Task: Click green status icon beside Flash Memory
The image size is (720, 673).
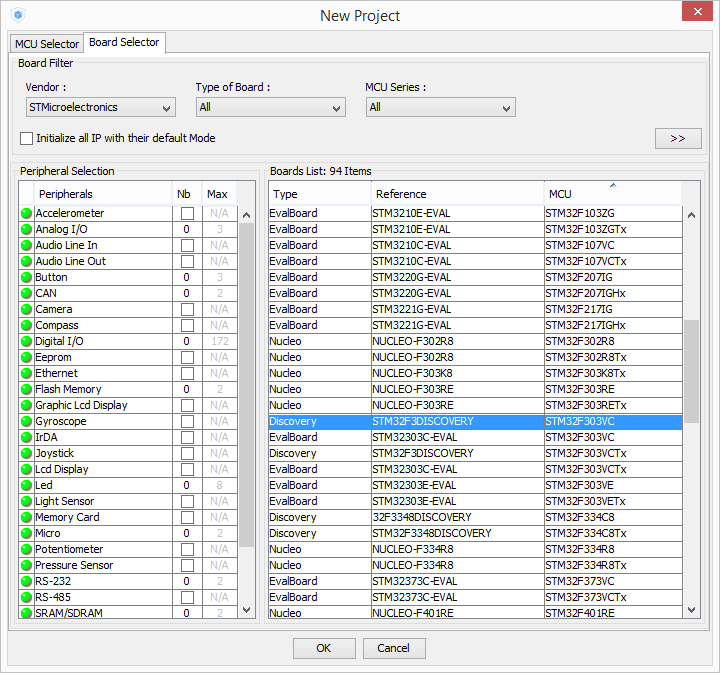Action: (x=27, y=390)
